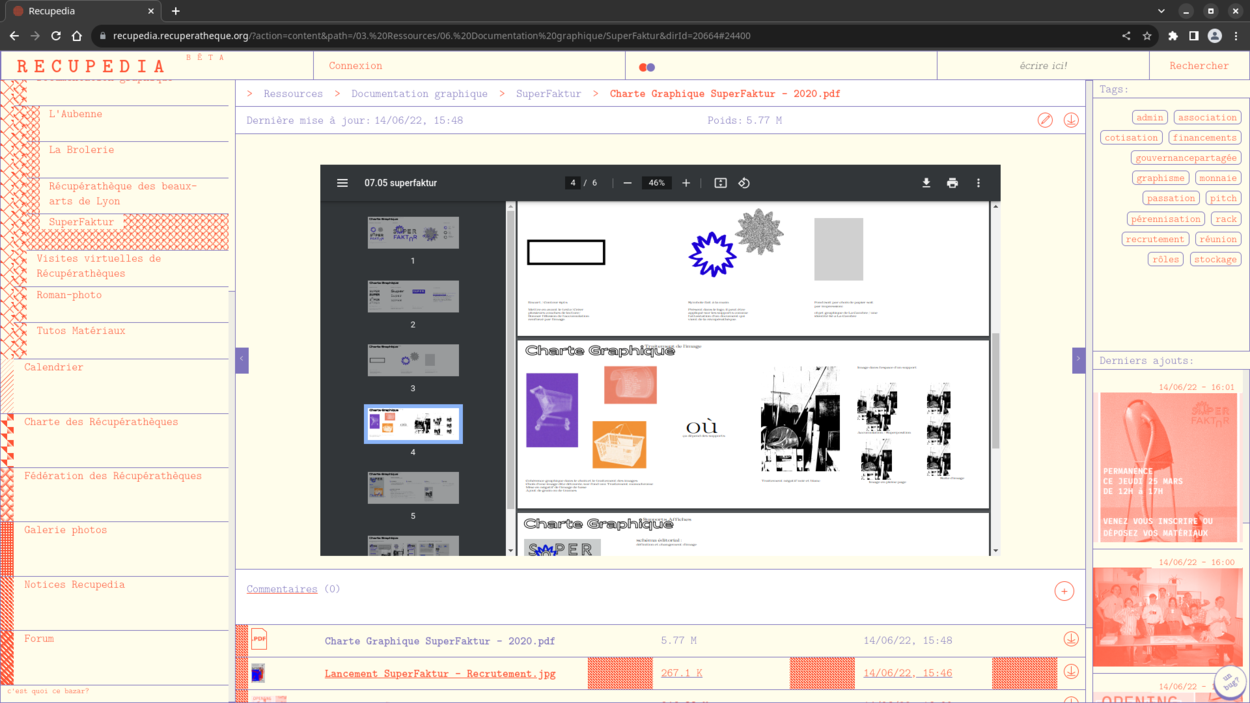Click Rechercher in the top bar

[1198, 66]
